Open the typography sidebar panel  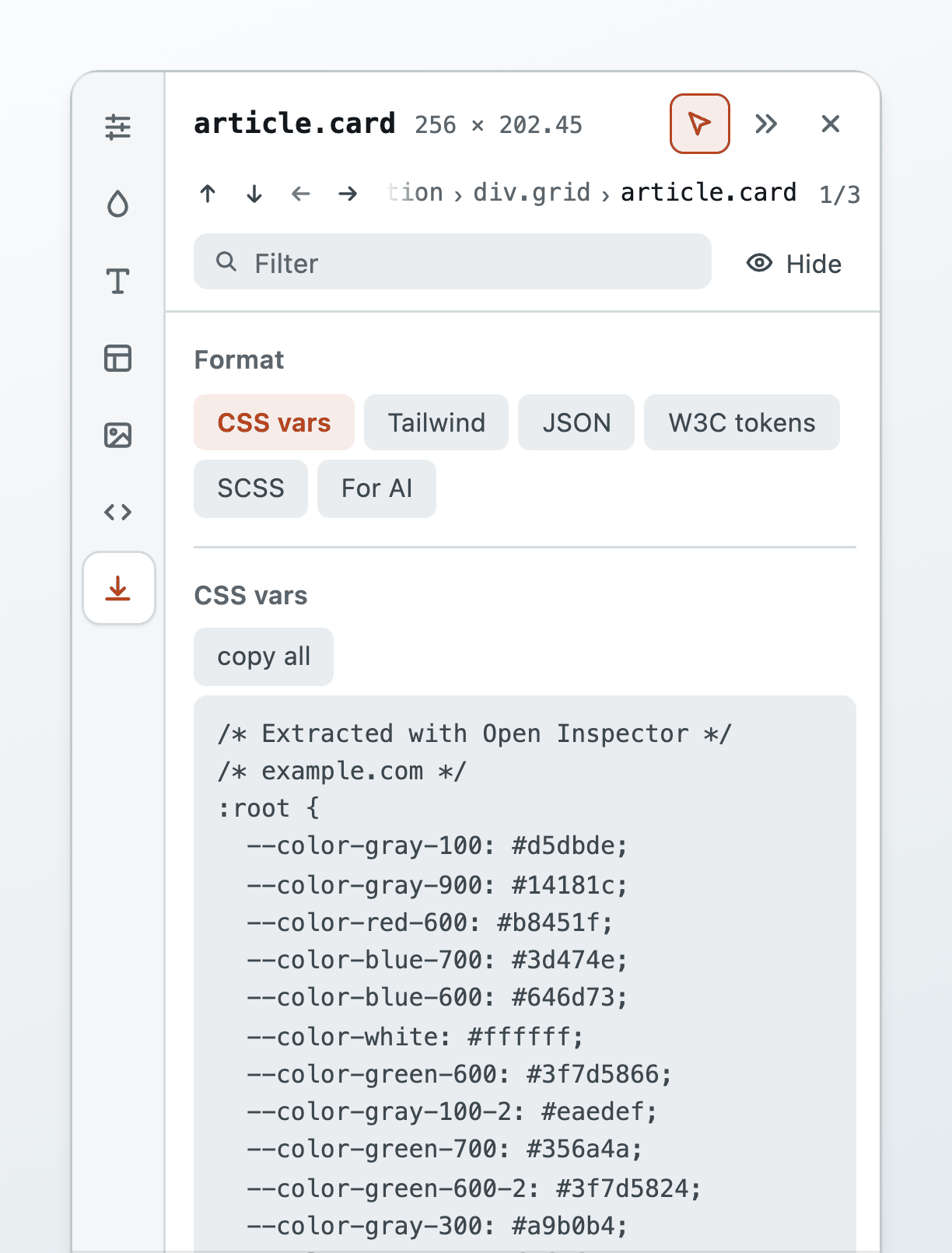tap(118, 281)
